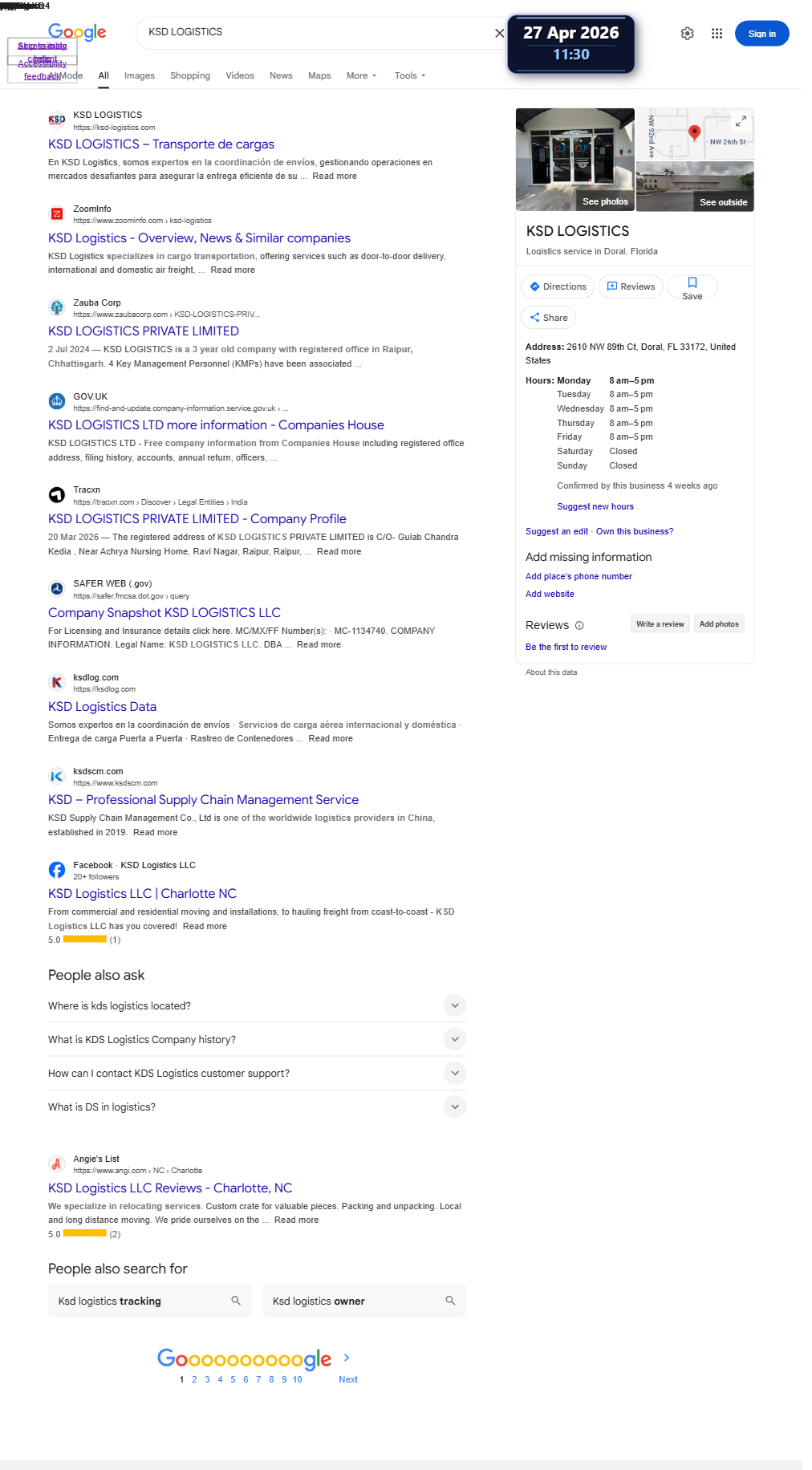View the 'See photos' storefront thumbnail
812x1470 pixels.
pos(574,160)
